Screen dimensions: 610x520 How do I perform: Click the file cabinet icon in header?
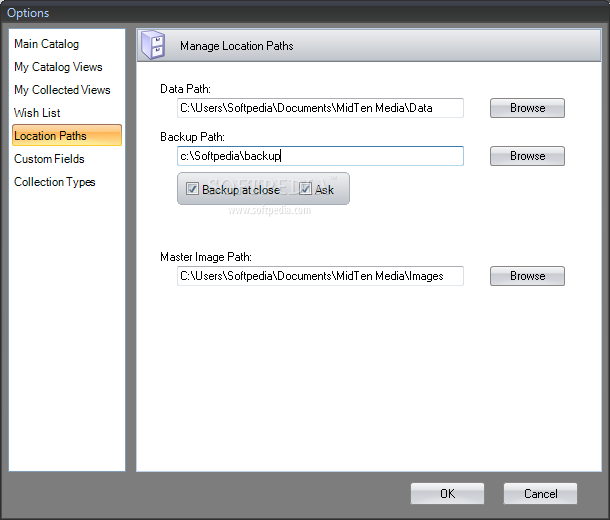pyautogui.click(x=153, y=45)
